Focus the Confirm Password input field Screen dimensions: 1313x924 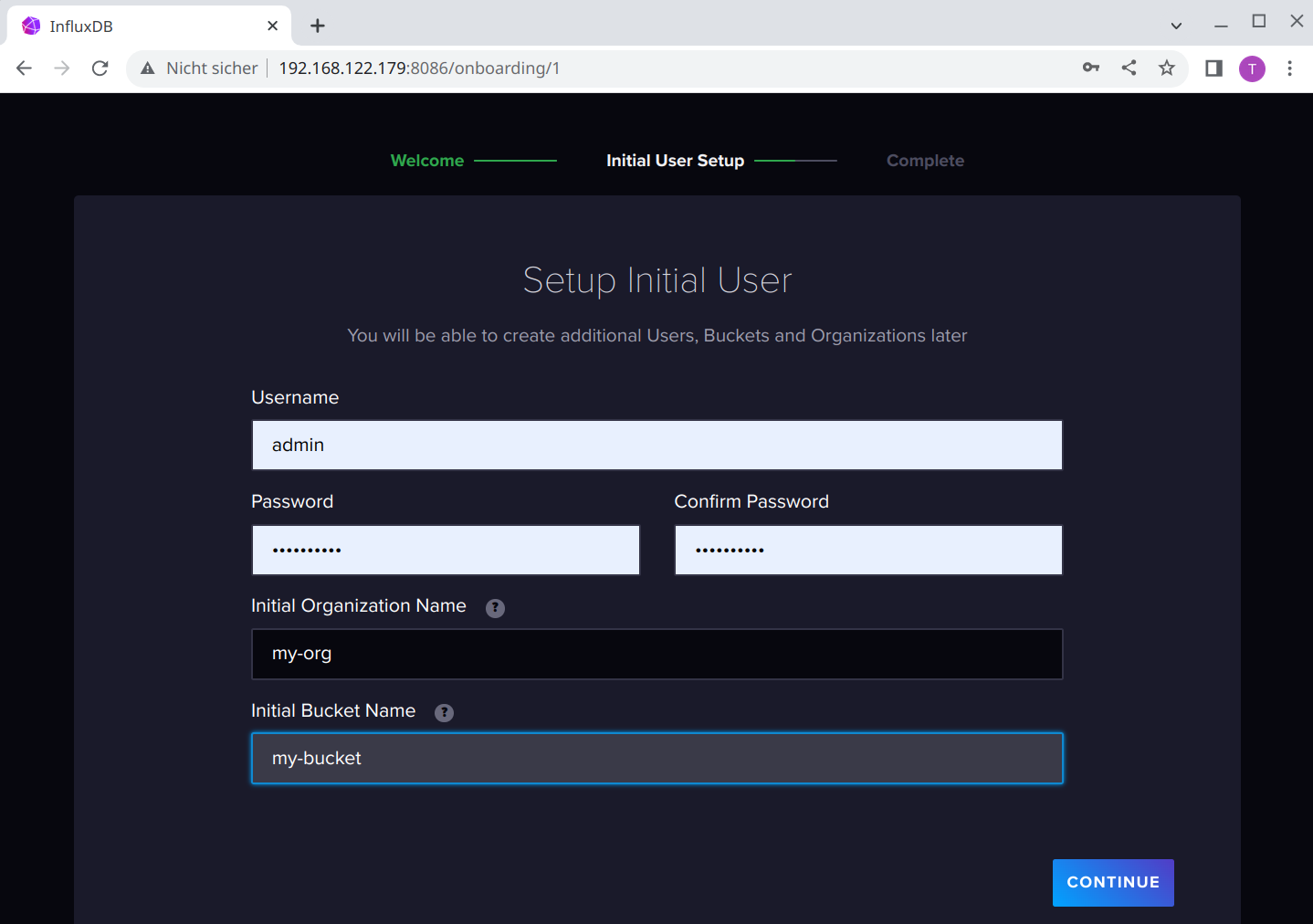868,550
